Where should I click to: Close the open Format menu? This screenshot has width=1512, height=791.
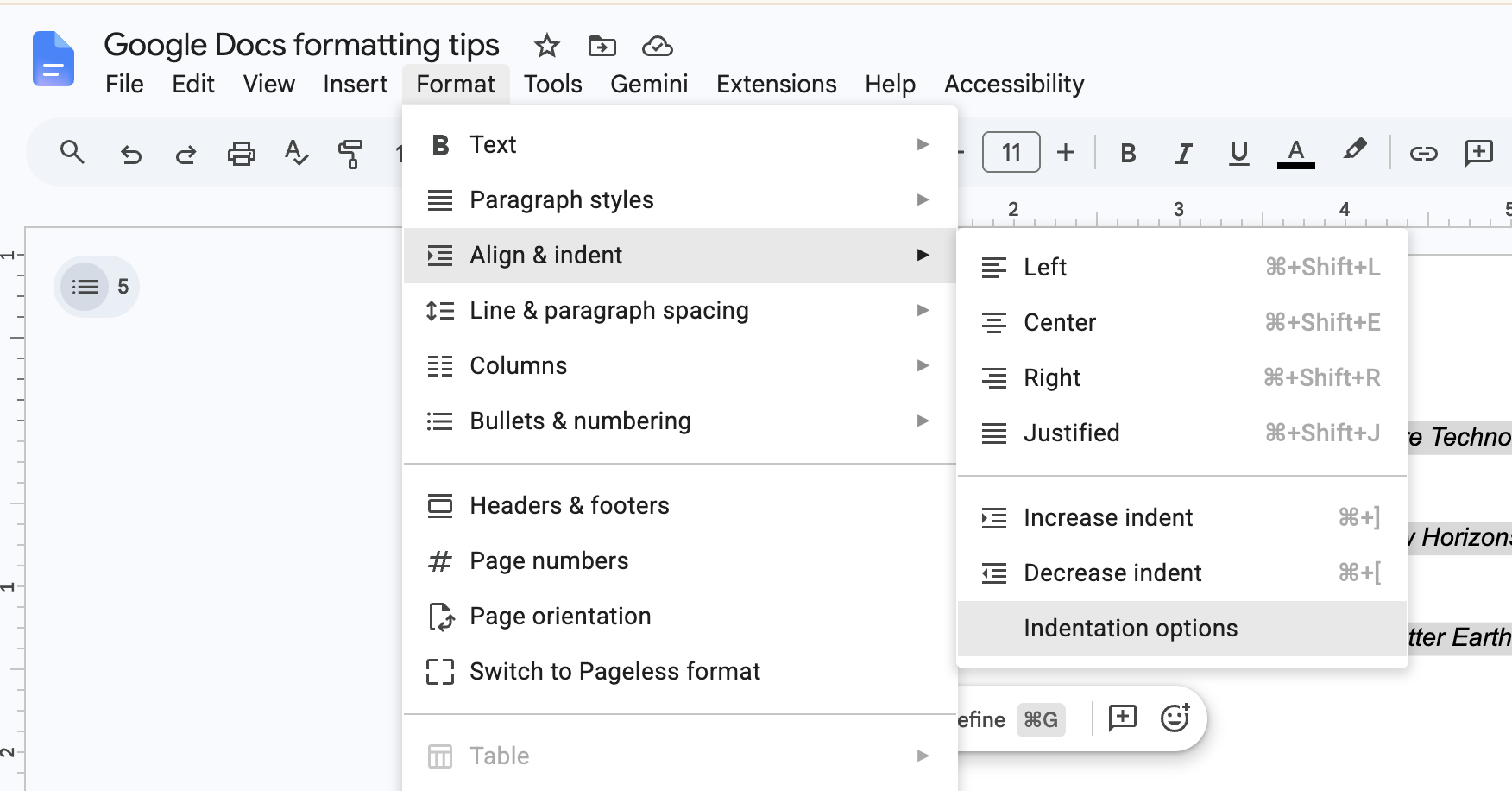point(456,84)
